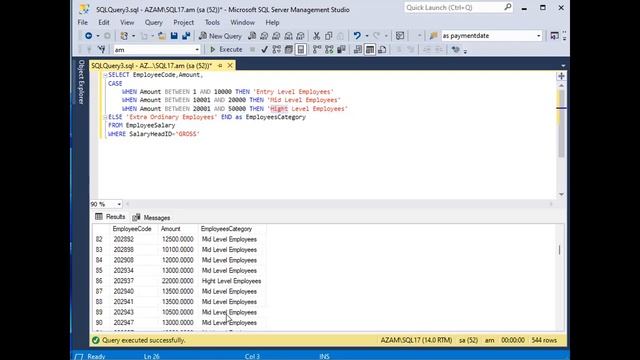This screenshot has height=360, width=640.
Task: Display the Estimated Execution Plan
Action: pyautogui.click(x=277, y=50)
